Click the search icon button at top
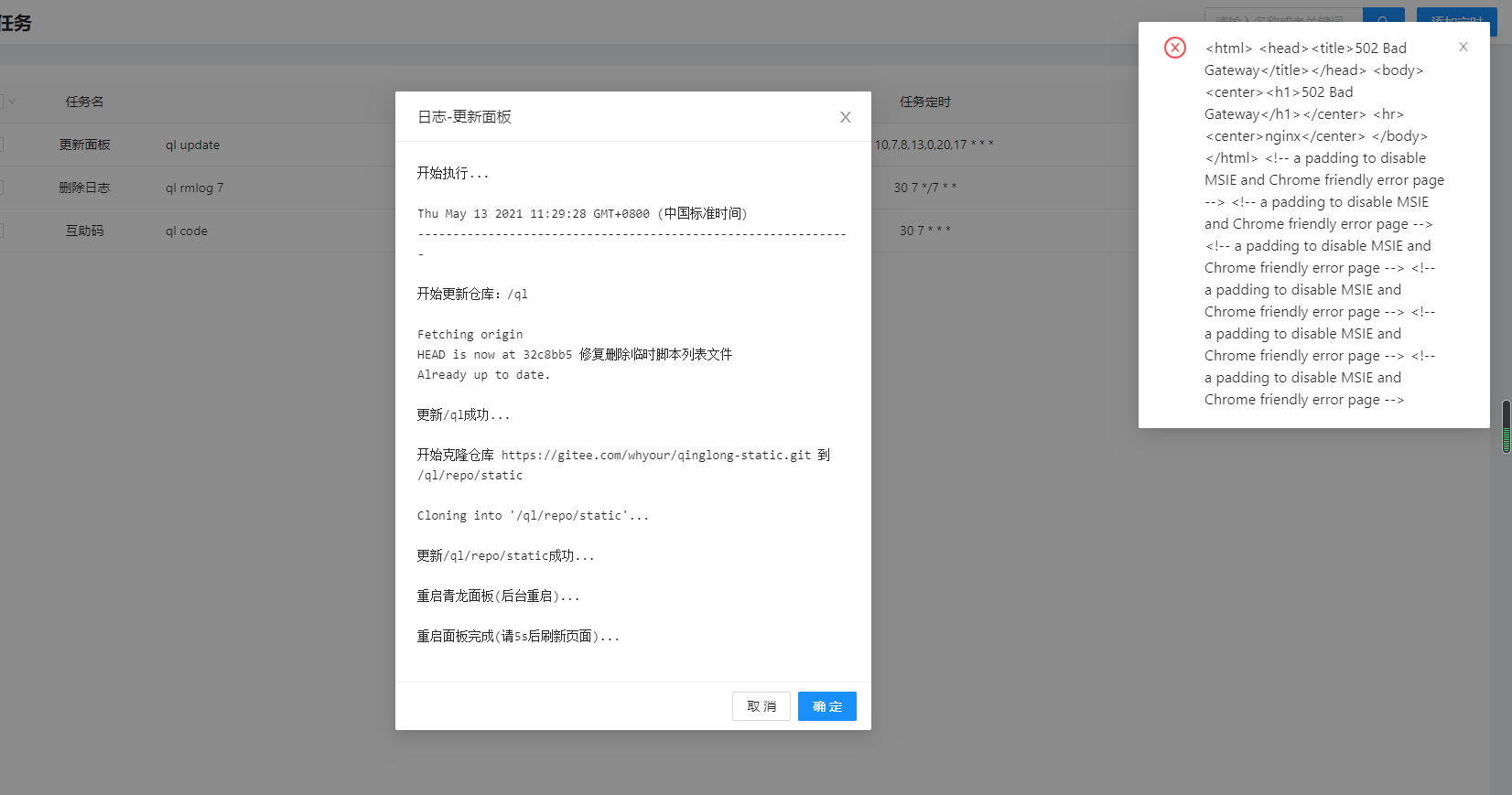This screenshot has width=1512, height=795. pos(1384,21)
